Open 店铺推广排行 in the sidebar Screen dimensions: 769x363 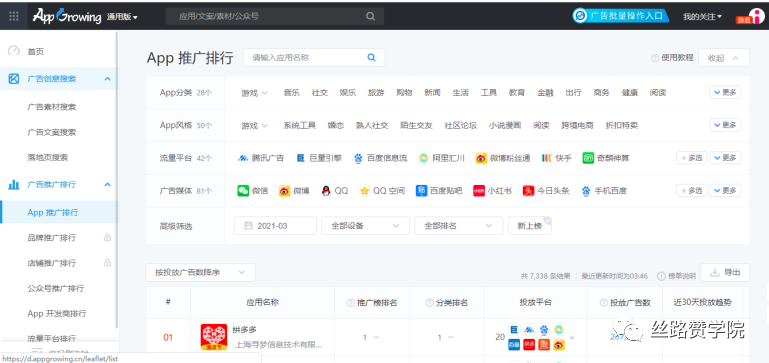pos(51,263)
